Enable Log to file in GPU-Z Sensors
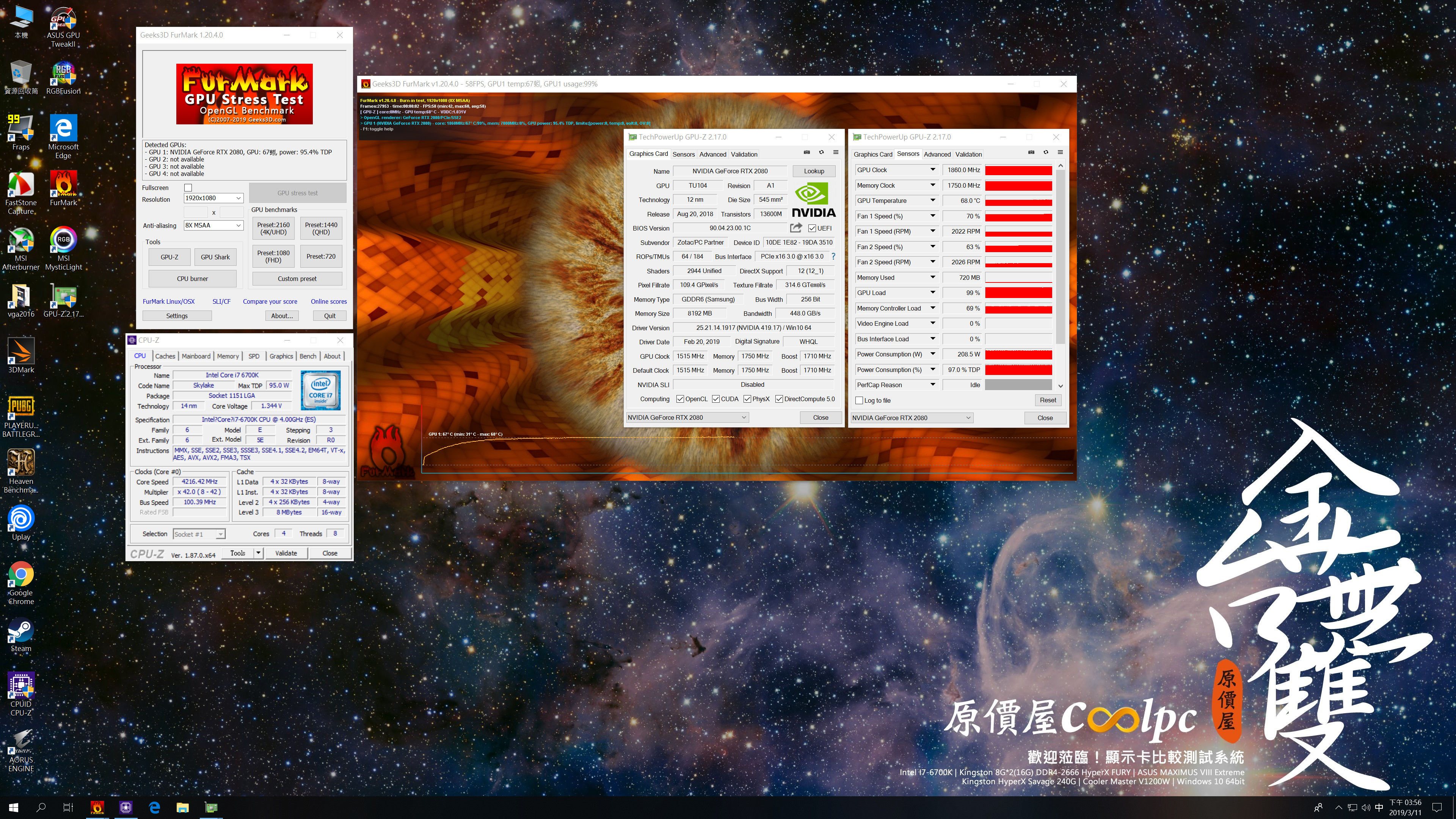 (859, 400)
